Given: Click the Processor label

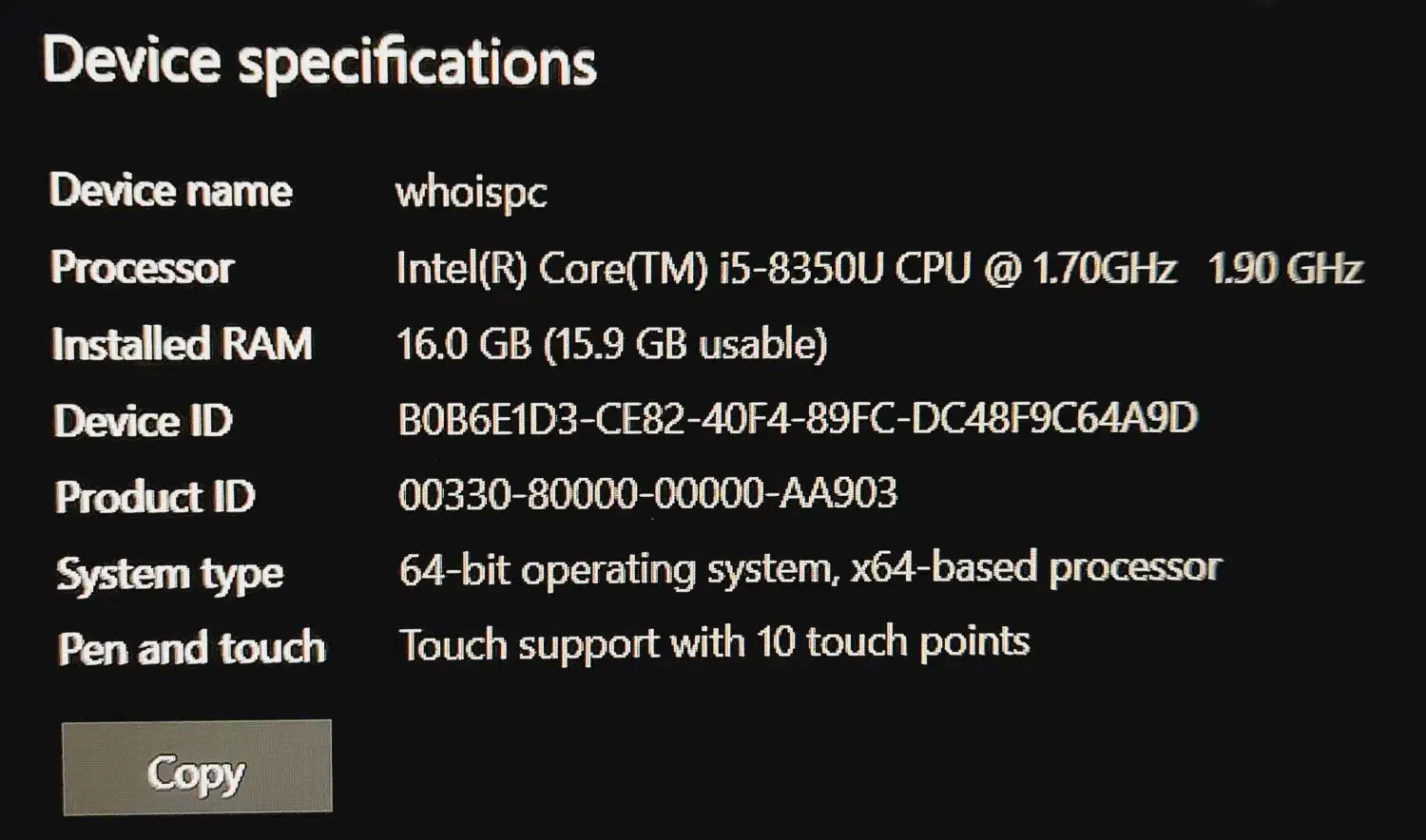Looking at the screenshot, I should coord(143,268).
